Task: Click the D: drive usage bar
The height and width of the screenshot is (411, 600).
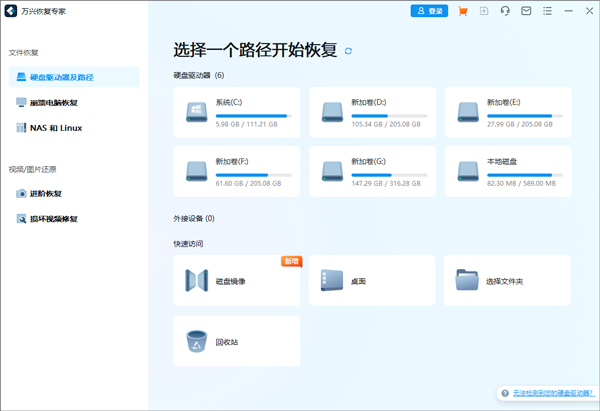Action: click(389, 116)
